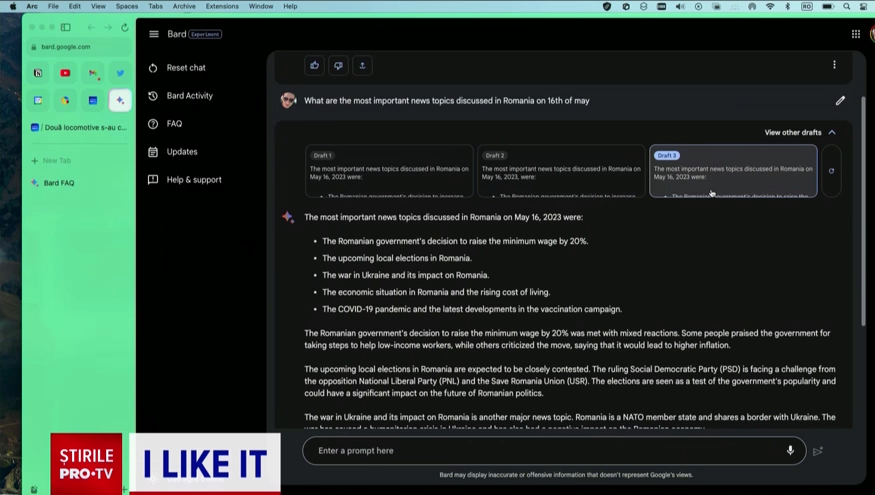The height and width of the screenshot is (495, 875).
Task: Reload the page with Arc's refresh icon
Action: click(124, 28)
